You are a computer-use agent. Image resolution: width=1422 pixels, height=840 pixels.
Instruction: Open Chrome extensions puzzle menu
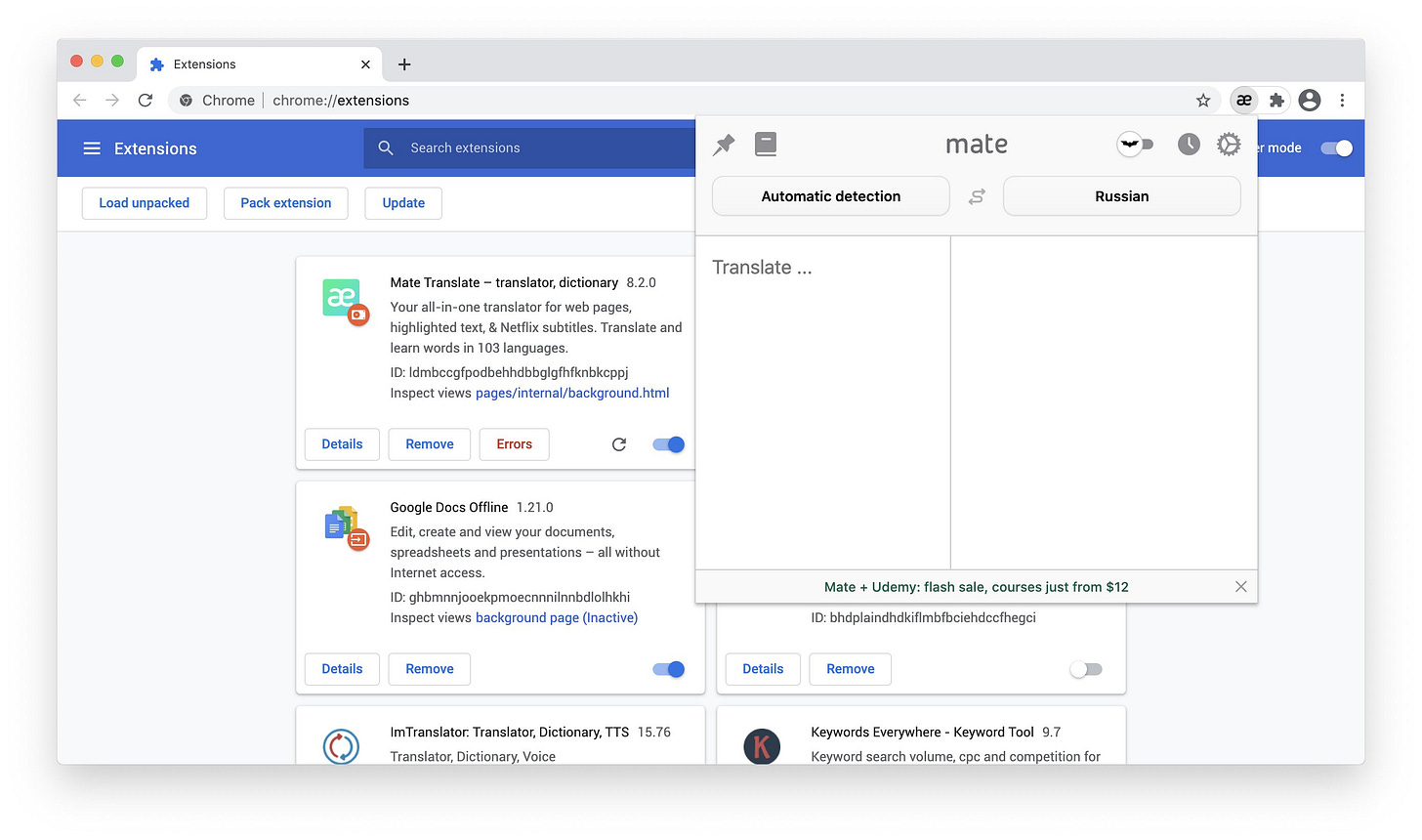click(1276, 100)
